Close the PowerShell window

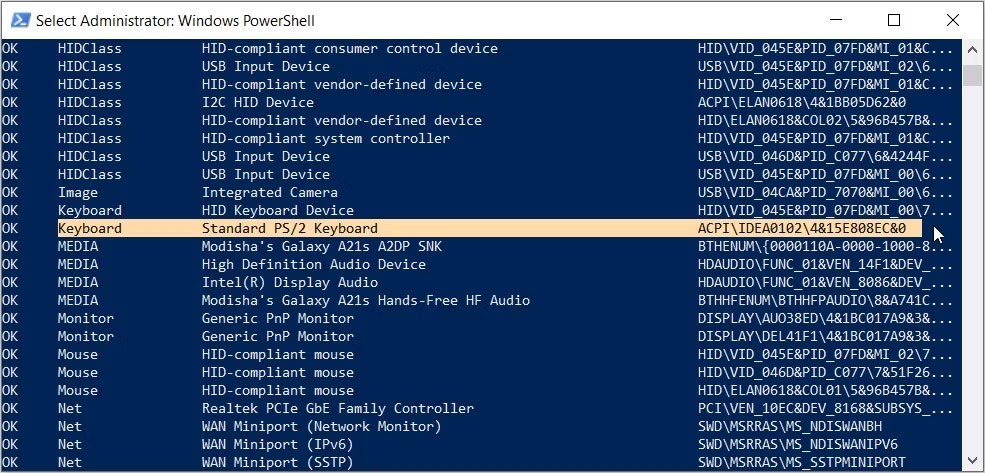(x=951, y=20)
